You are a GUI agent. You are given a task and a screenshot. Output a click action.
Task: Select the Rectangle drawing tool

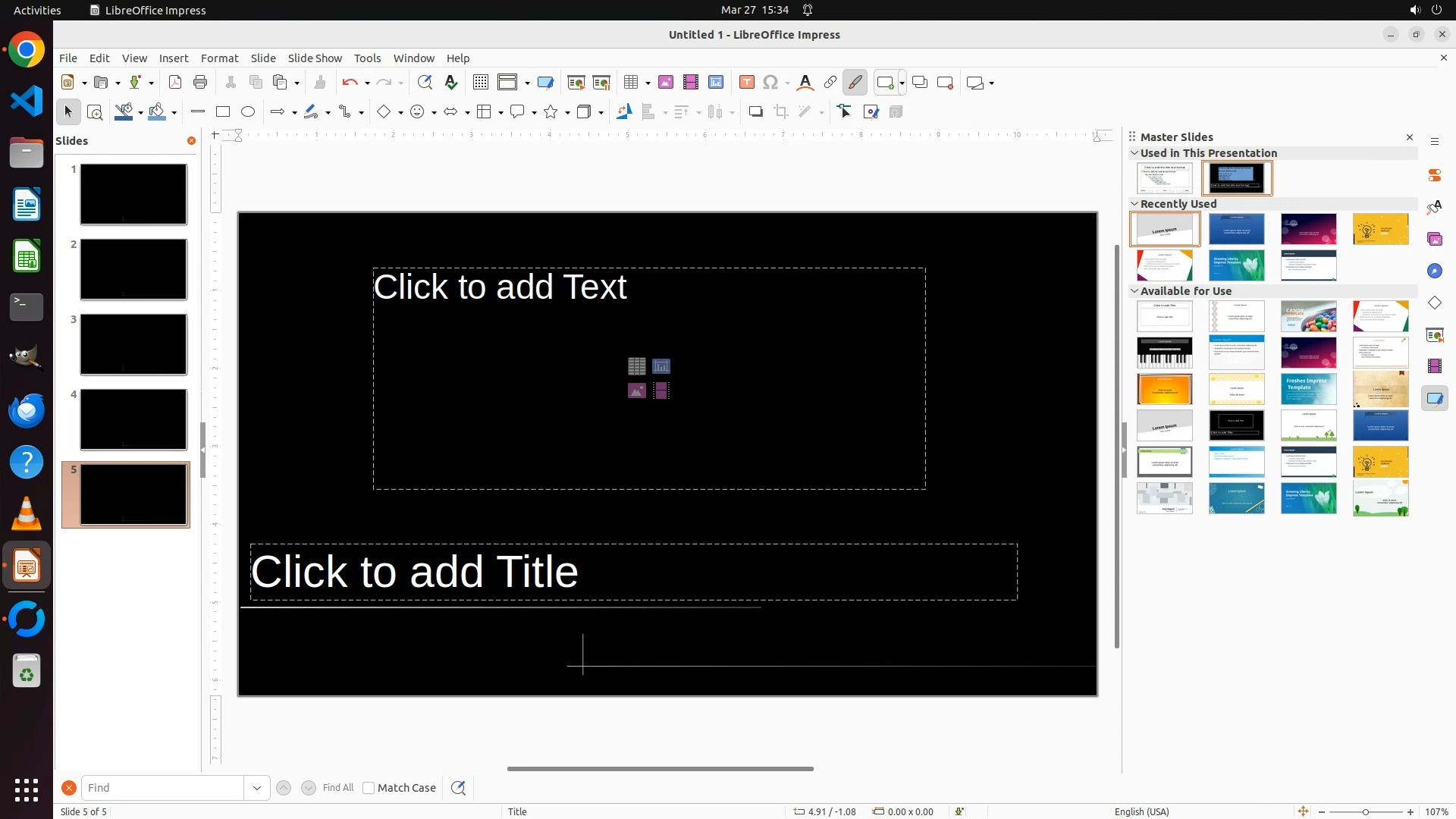tap(223, 112)
